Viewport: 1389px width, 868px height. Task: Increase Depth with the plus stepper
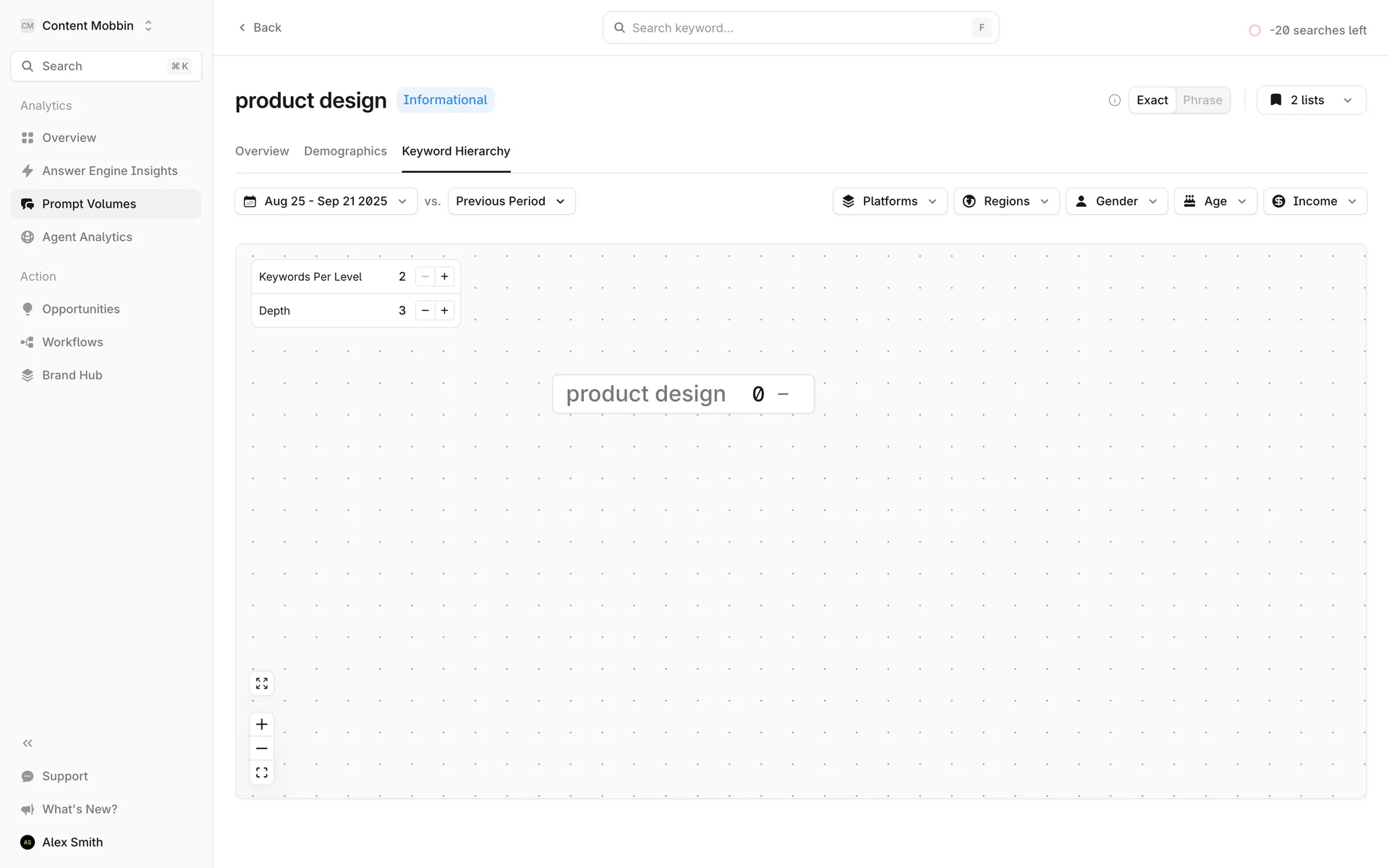pyautogui.click(x=444, y=310)
